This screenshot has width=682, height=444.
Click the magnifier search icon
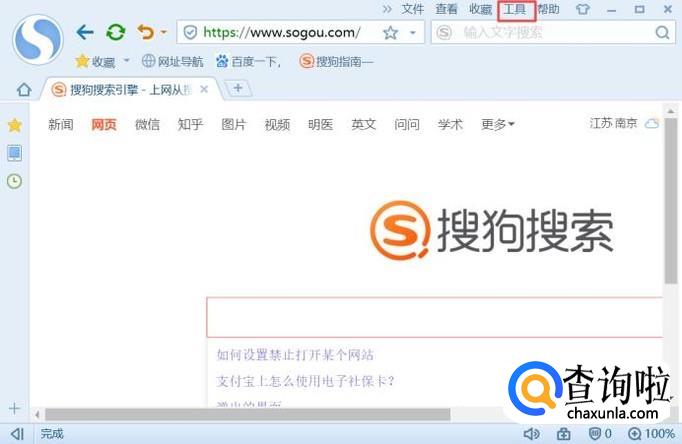[x=662, y=33]
